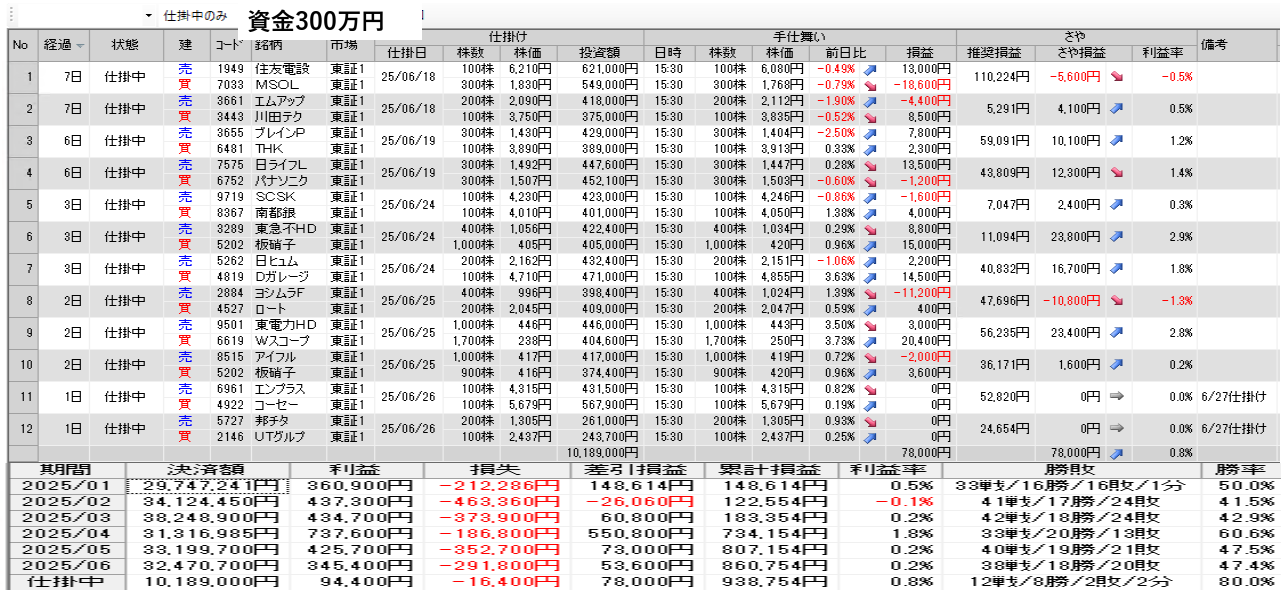Click the blue arrow next to 23,800円 spread profit
1281x590 pixels.
pyautogui.click(x=1116, y=237)
